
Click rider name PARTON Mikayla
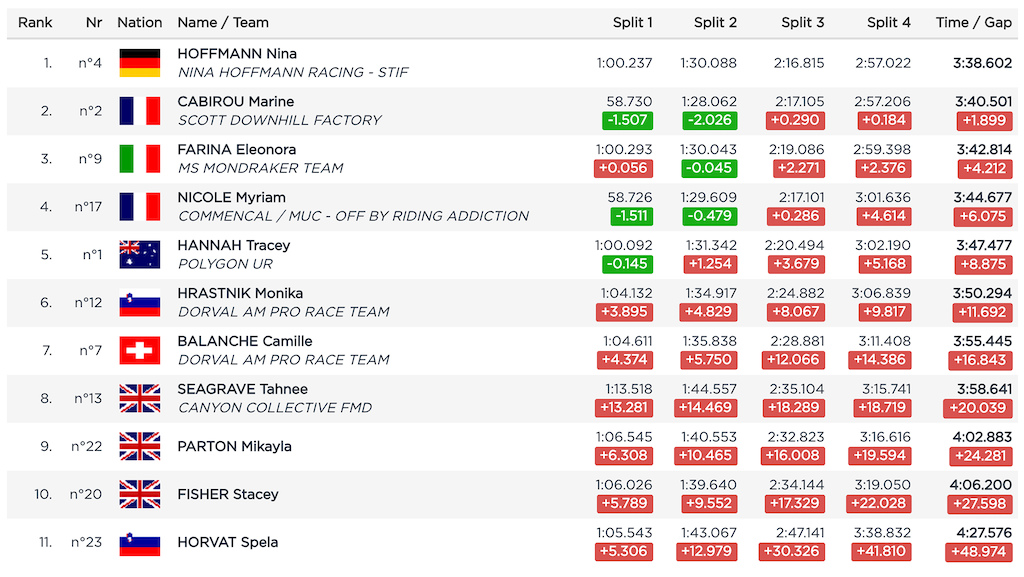coord(234,446)
